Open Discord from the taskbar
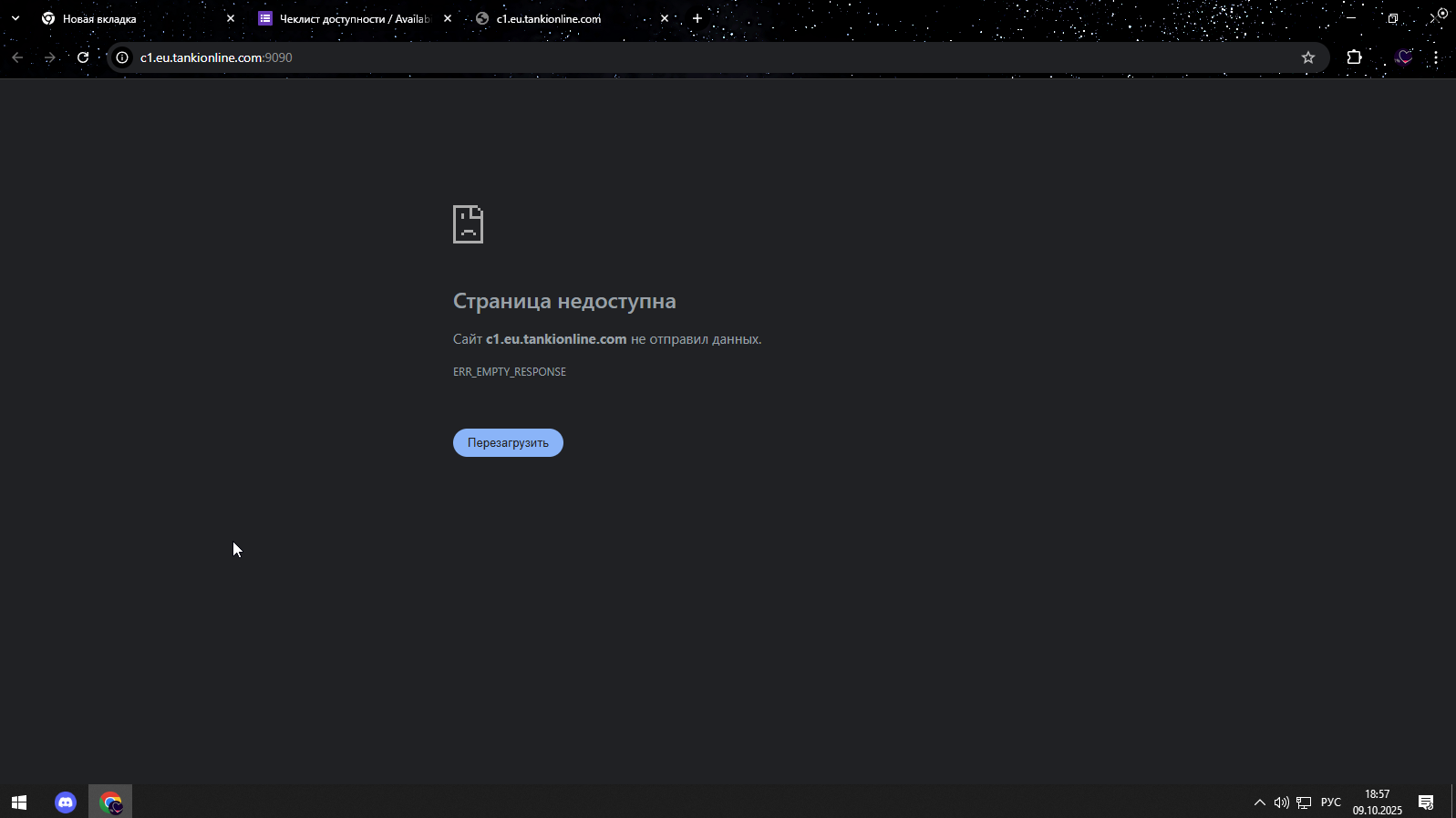Viewport: 1456px width, 818px height. click(x=66, y=802)
